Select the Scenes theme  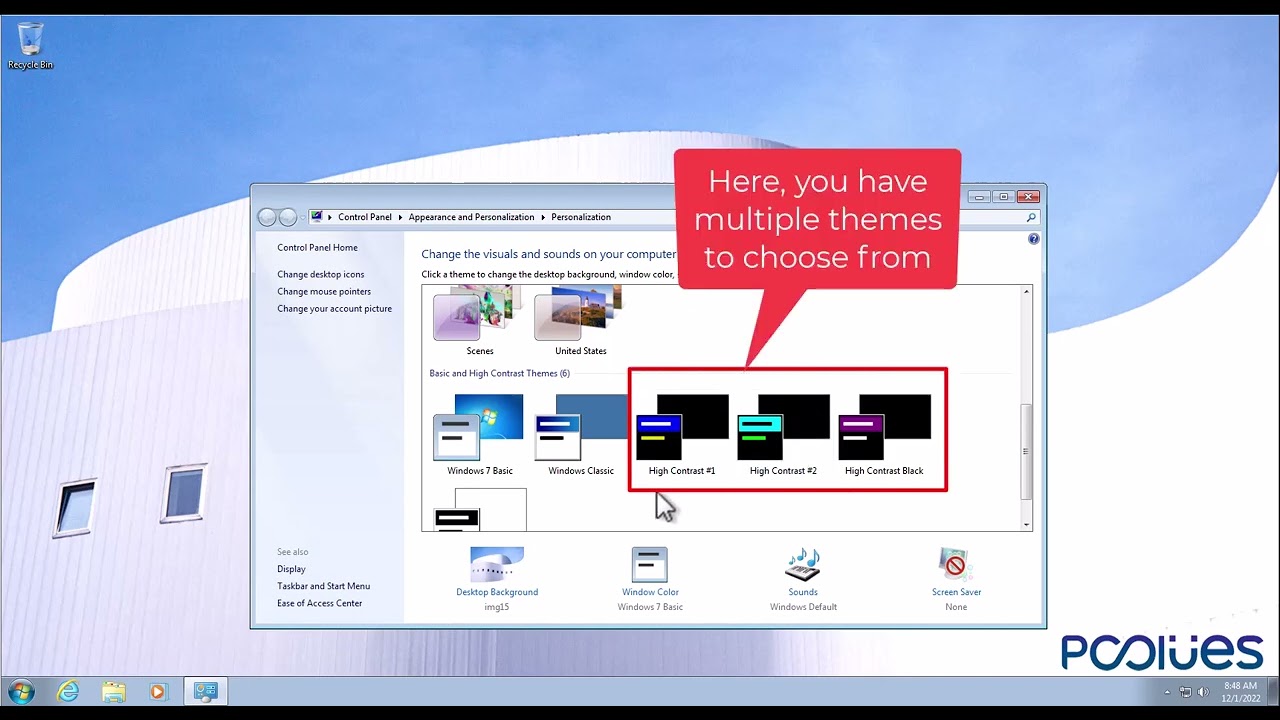480,320
